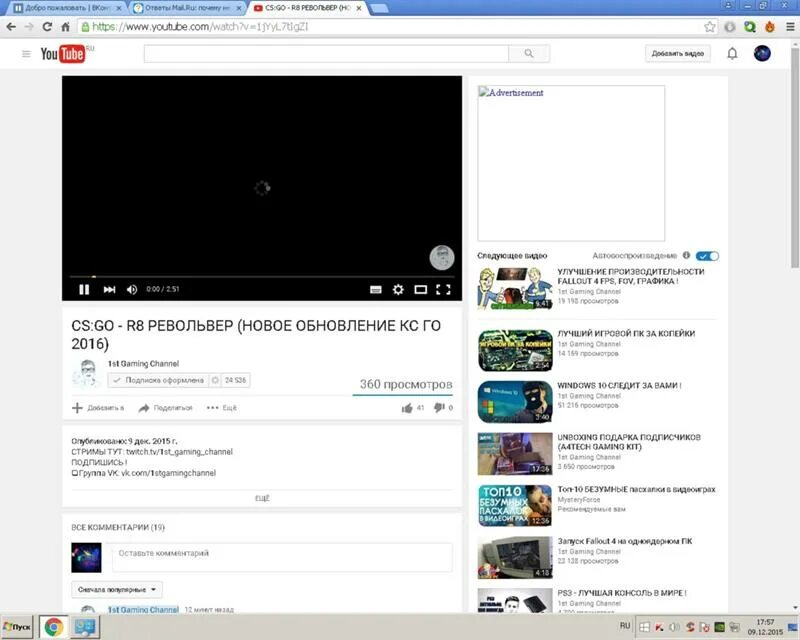
Task: Click the Chrome taskbar icon
Action: click(x=54, y=627)
